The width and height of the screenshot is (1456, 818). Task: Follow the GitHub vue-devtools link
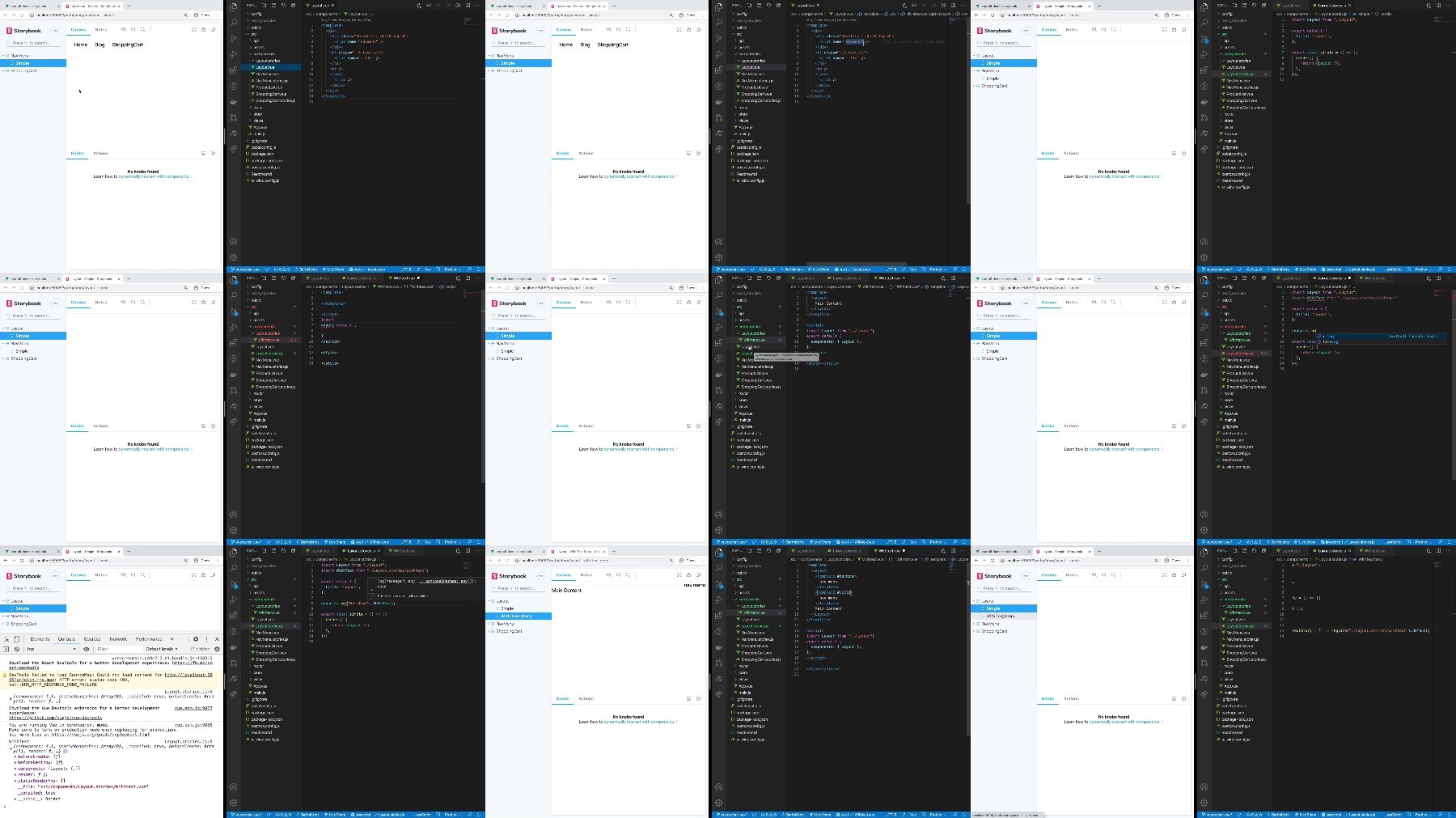coord(55,718)
